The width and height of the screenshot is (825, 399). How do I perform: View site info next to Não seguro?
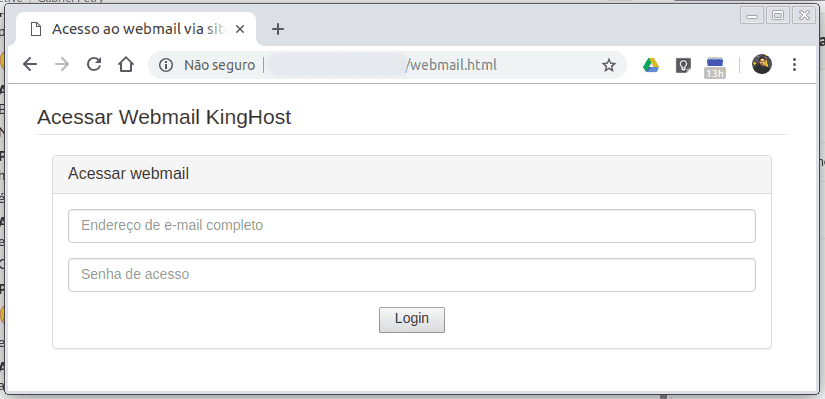click(x=166, y=65)
